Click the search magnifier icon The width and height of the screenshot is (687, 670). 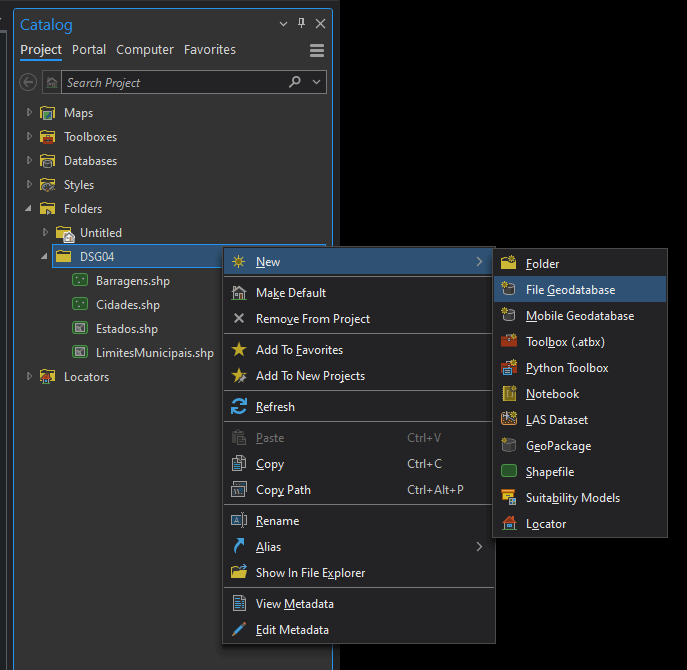point(295,82)
